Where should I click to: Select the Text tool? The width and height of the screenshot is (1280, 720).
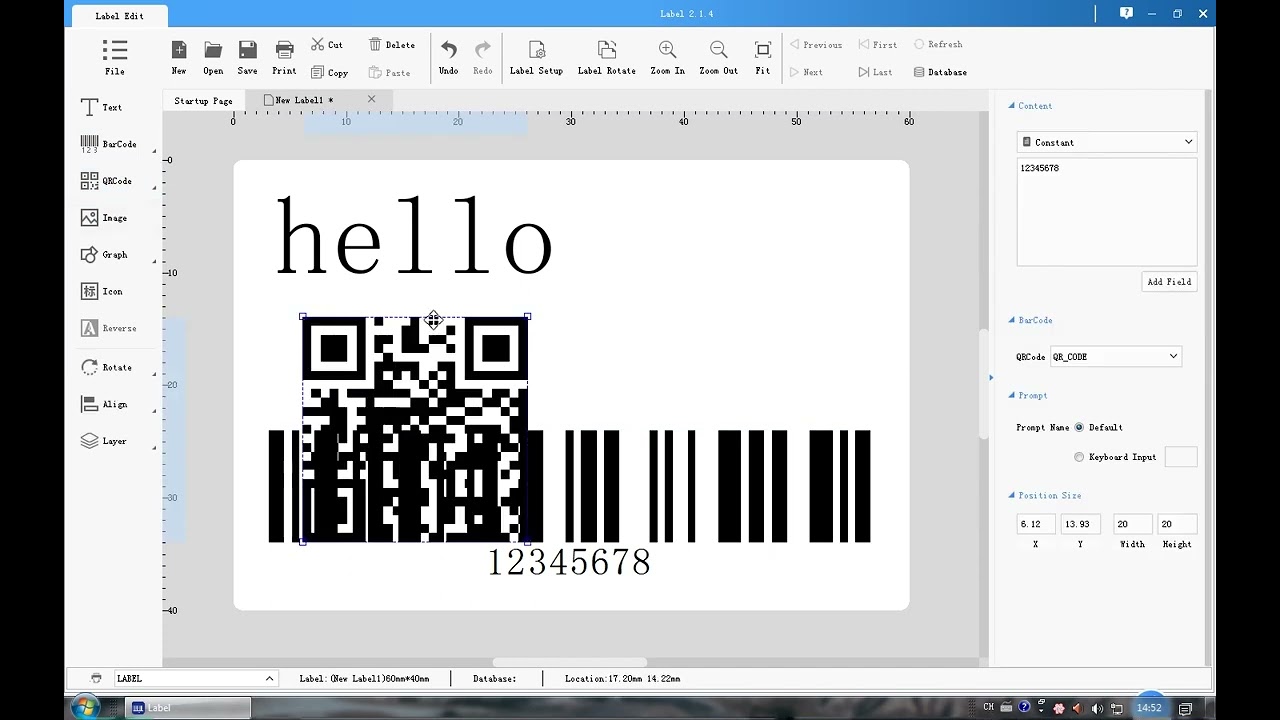point(101,107)
